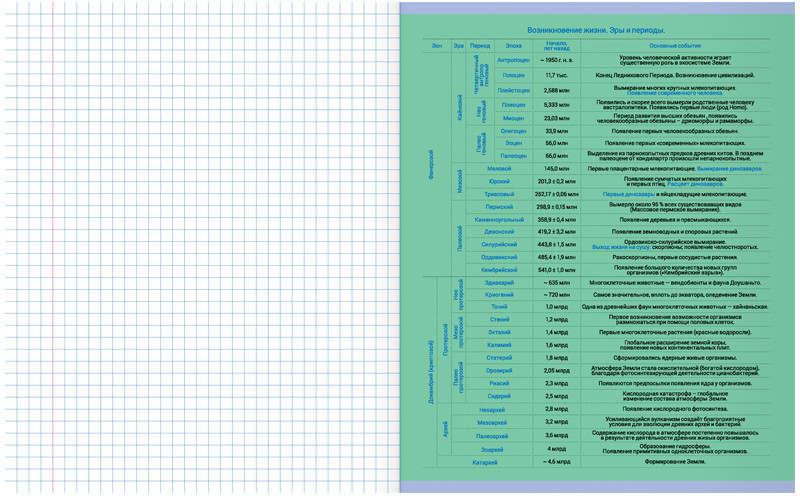Screen dimensions: 800x496
Task: Select the 'Голоцен' epoch cell
Action: point(513,75)
